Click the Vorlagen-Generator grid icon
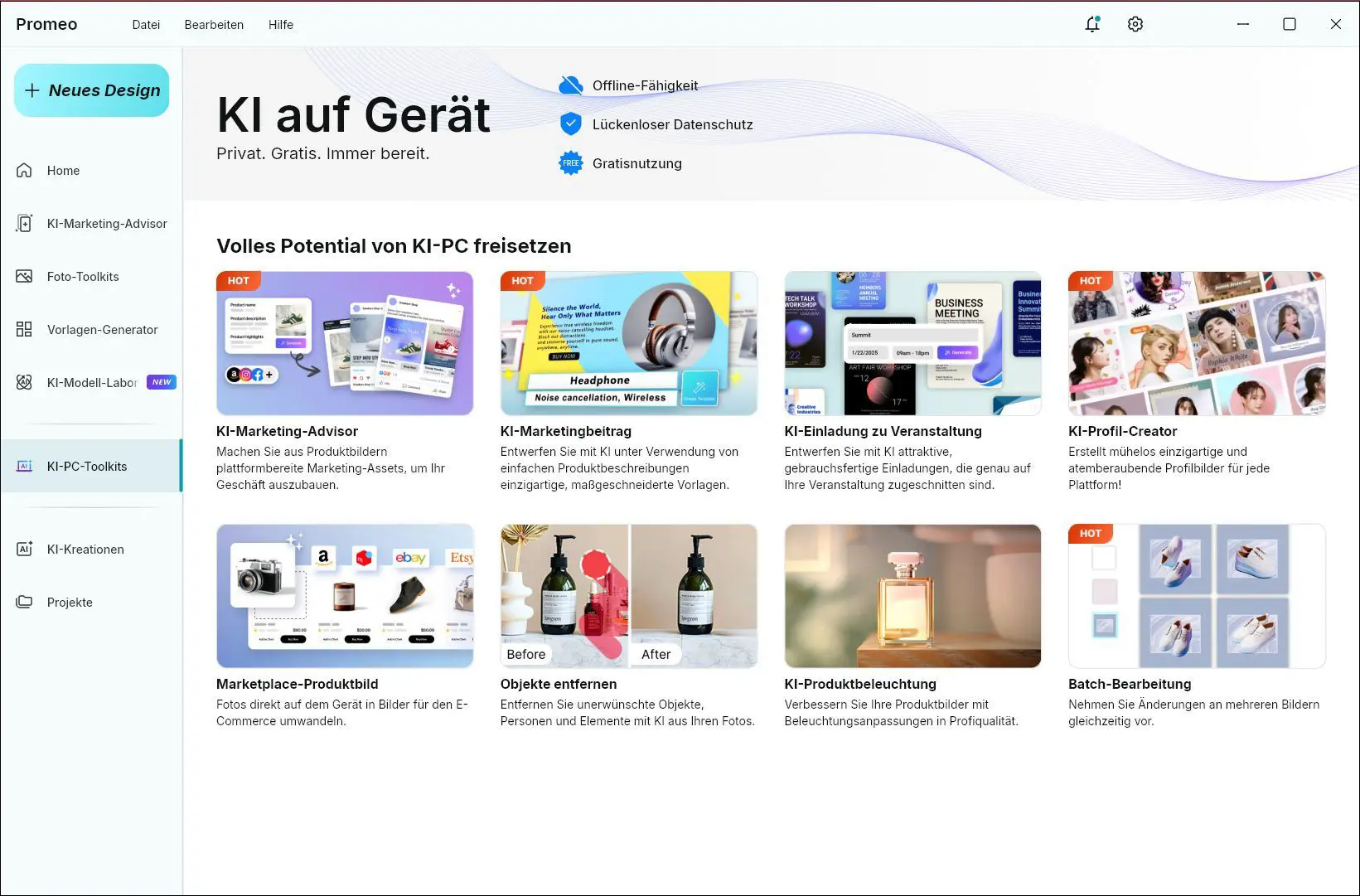Image resolution: width=1360 pixels, height=896 pixels. pos(24,329)
